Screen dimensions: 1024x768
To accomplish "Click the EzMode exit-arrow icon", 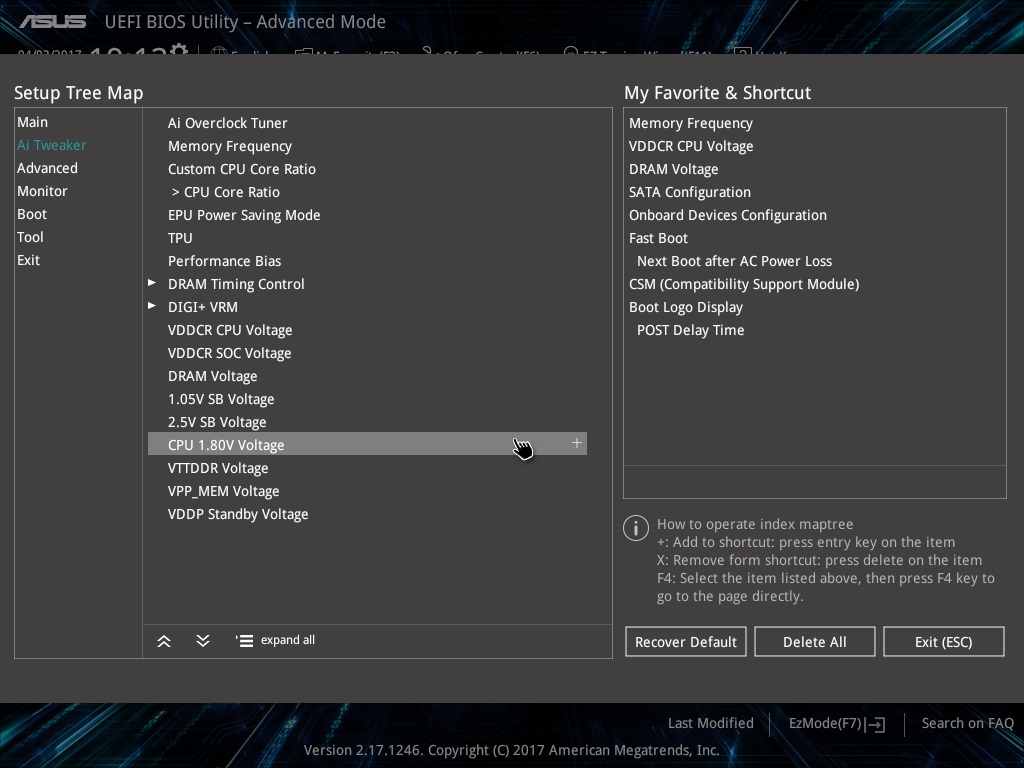I will pyautogui.click(x=876, y=724).
